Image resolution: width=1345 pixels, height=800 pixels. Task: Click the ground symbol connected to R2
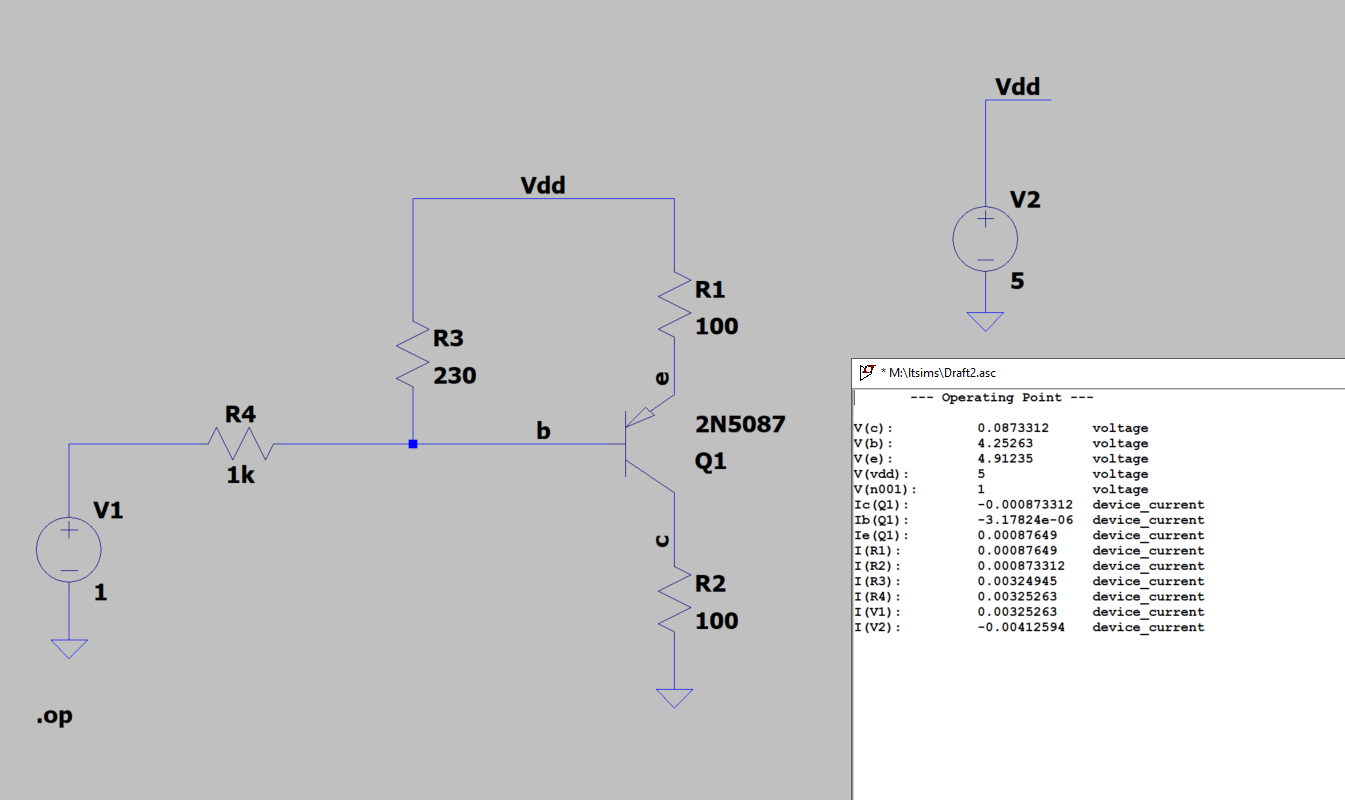(x=675, y=698)
